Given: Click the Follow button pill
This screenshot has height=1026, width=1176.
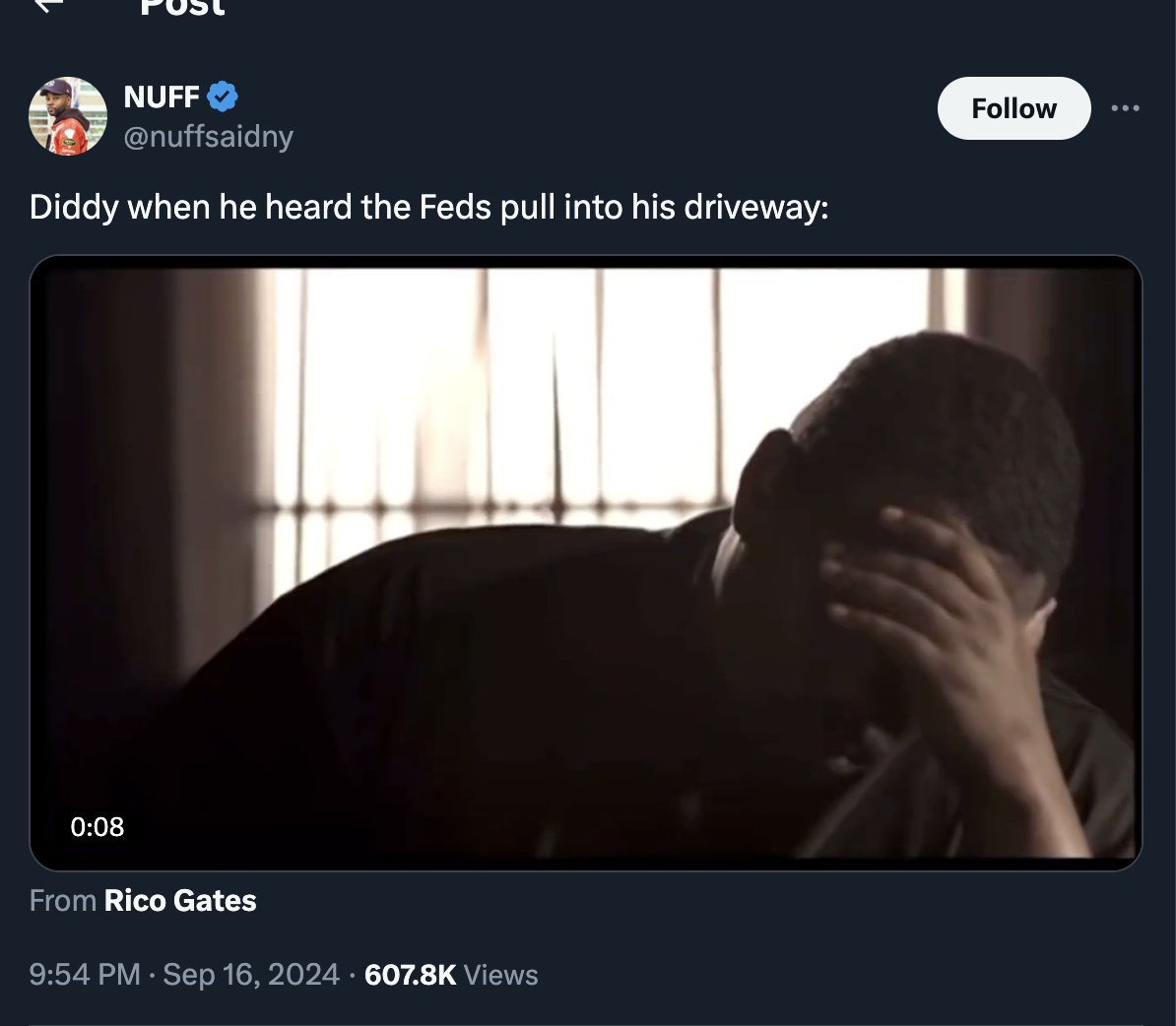Looking at the screenshot, I should [1013, 108].
